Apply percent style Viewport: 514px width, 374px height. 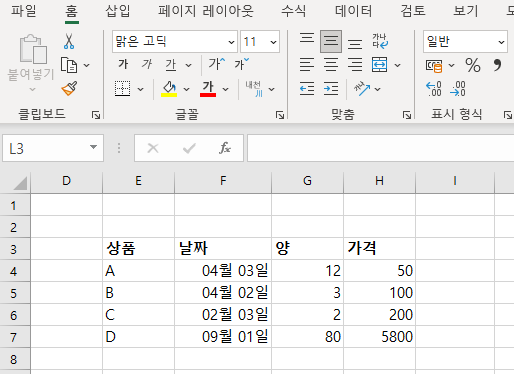point(473,65)
